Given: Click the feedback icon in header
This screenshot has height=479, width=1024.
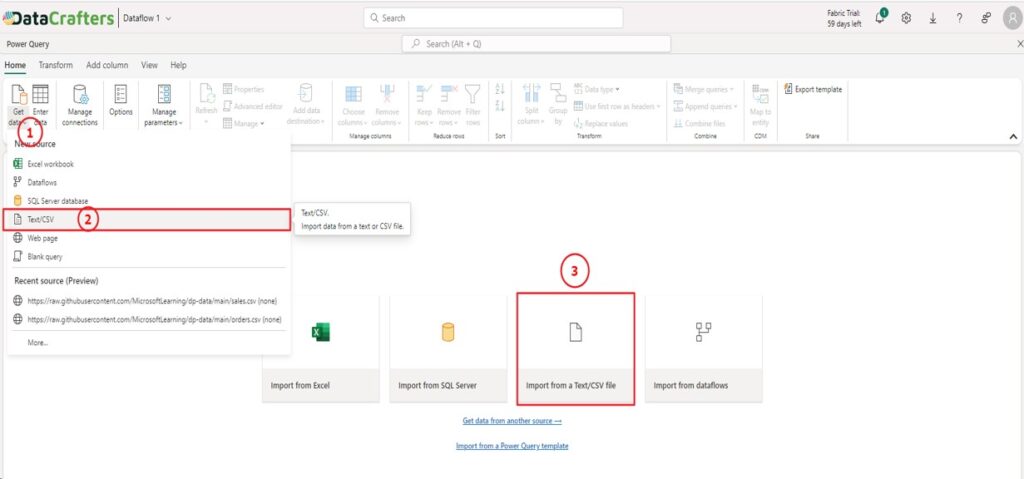Looking at the screenshot, I should click(986, 18).
